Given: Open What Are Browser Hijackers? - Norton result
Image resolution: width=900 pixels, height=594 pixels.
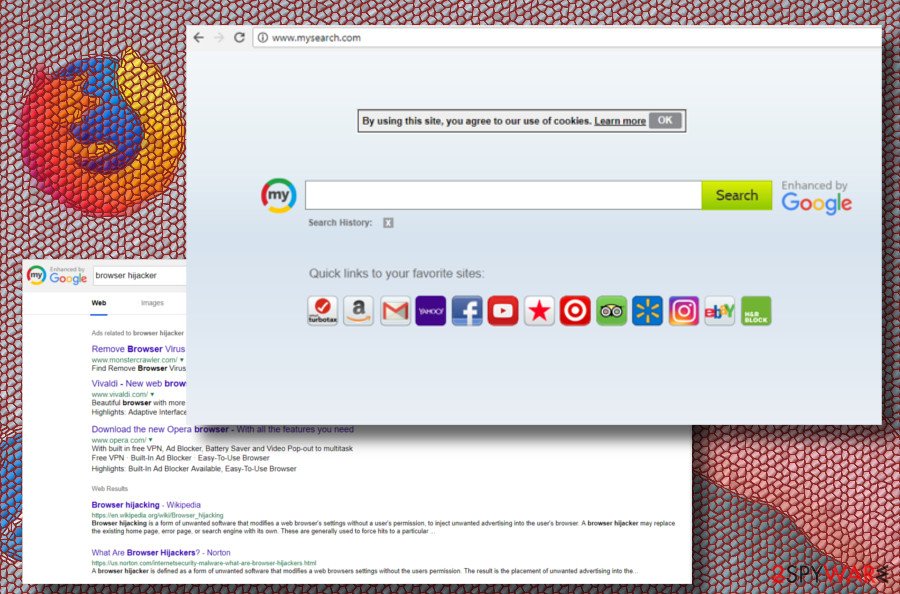Looking at the screenshot, I should point(161,553).
